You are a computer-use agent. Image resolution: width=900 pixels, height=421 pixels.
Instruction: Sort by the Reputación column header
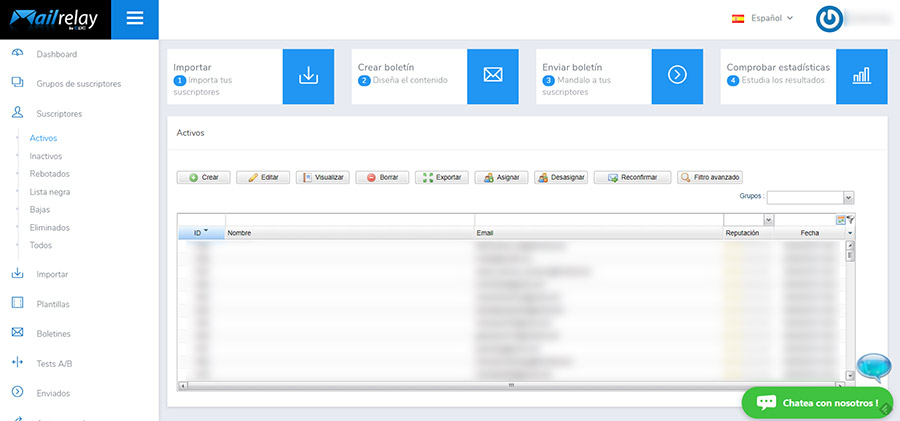pos(748,233)
